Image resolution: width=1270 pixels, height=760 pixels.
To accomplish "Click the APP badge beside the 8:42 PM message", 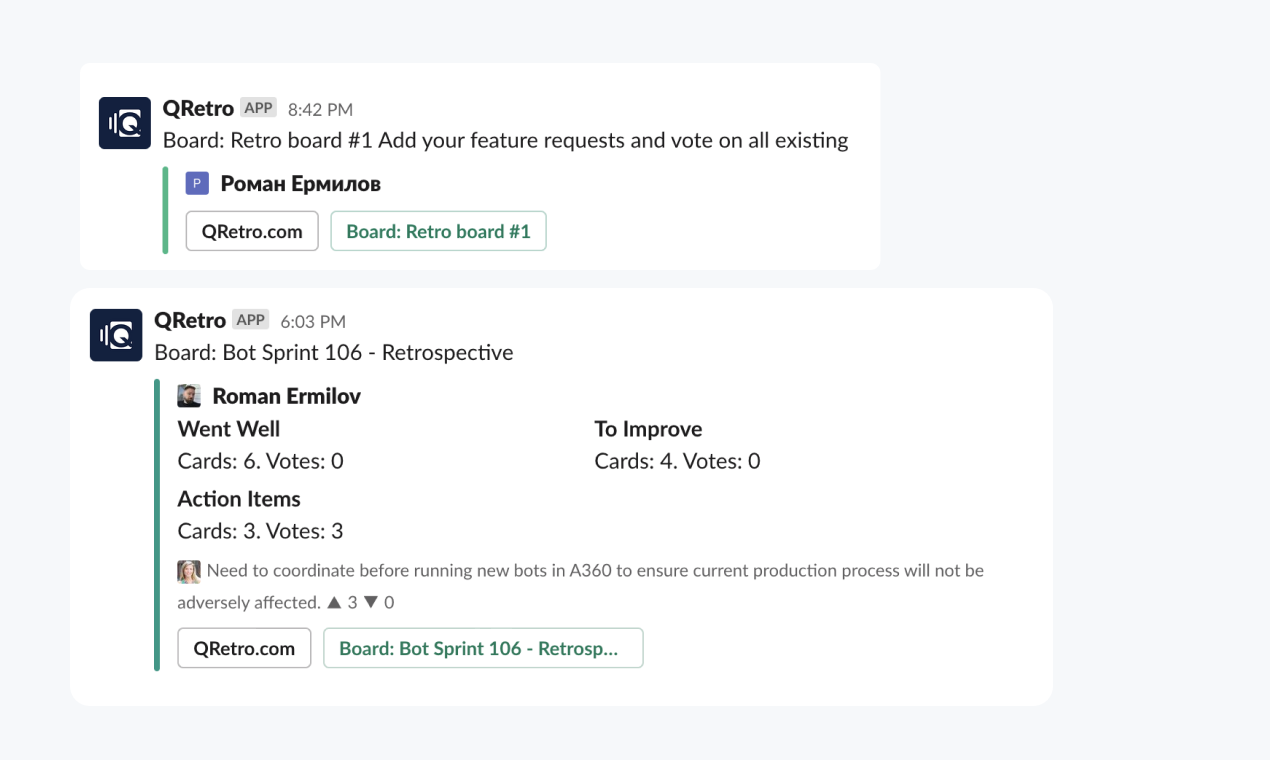I will coord(258,108).
